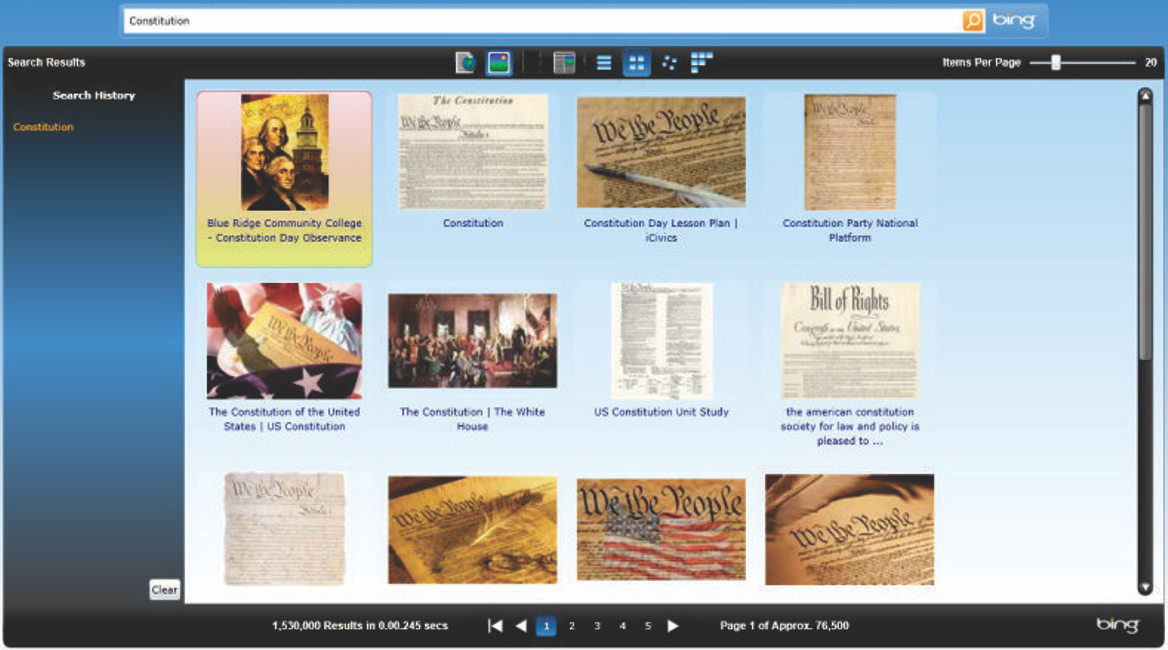Click the Bing logo beside search box
This screenshot has width=1168, height=650.
[1014, 21]
